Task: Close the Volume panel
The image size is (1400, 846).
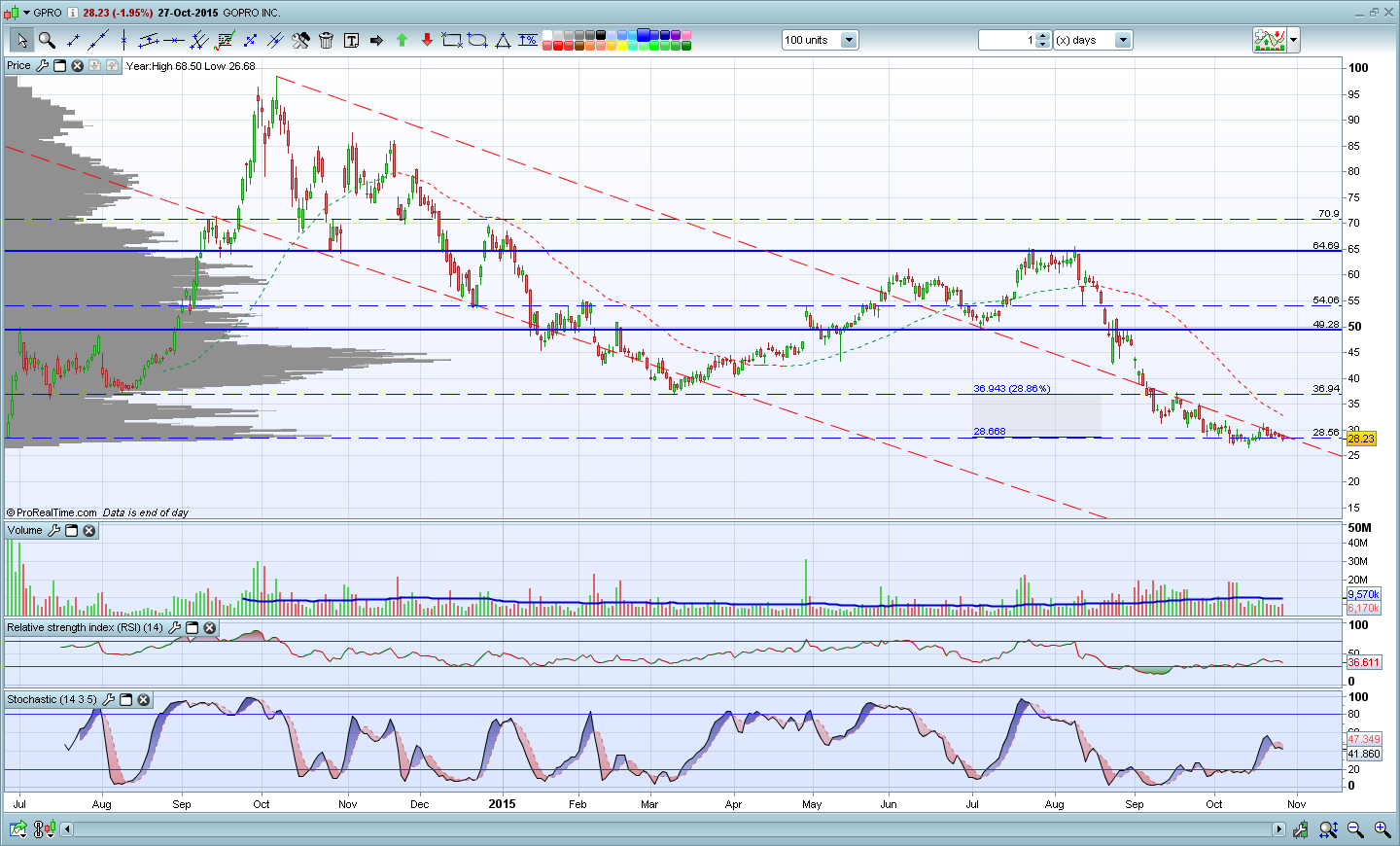Action: pos(89,530)
